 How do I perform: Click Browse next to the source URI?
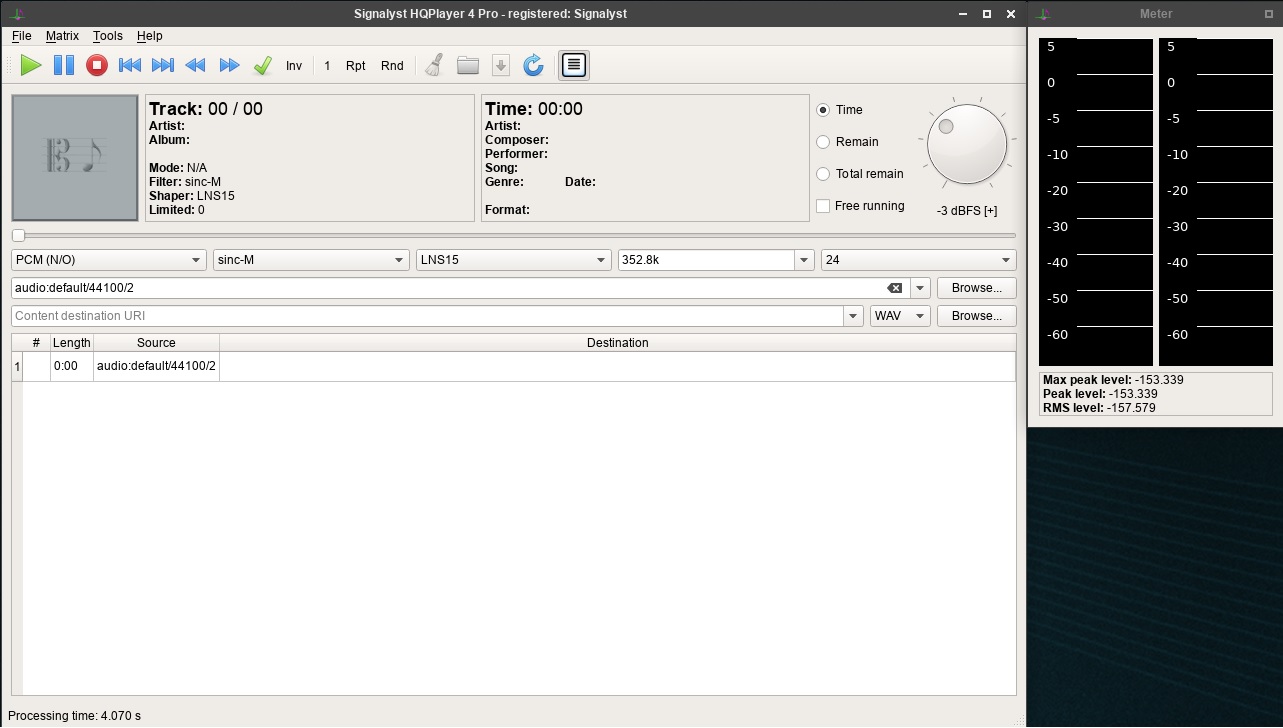click(976, 288)
